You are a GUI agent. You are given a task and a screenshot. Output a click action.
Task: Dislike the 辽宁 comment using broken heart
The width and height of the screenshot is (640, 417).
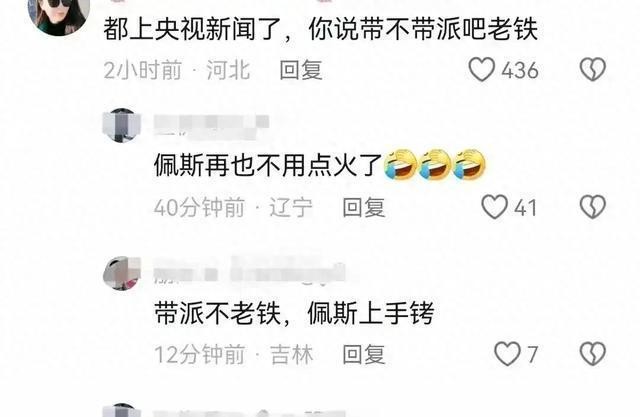(x=593, y=207)
